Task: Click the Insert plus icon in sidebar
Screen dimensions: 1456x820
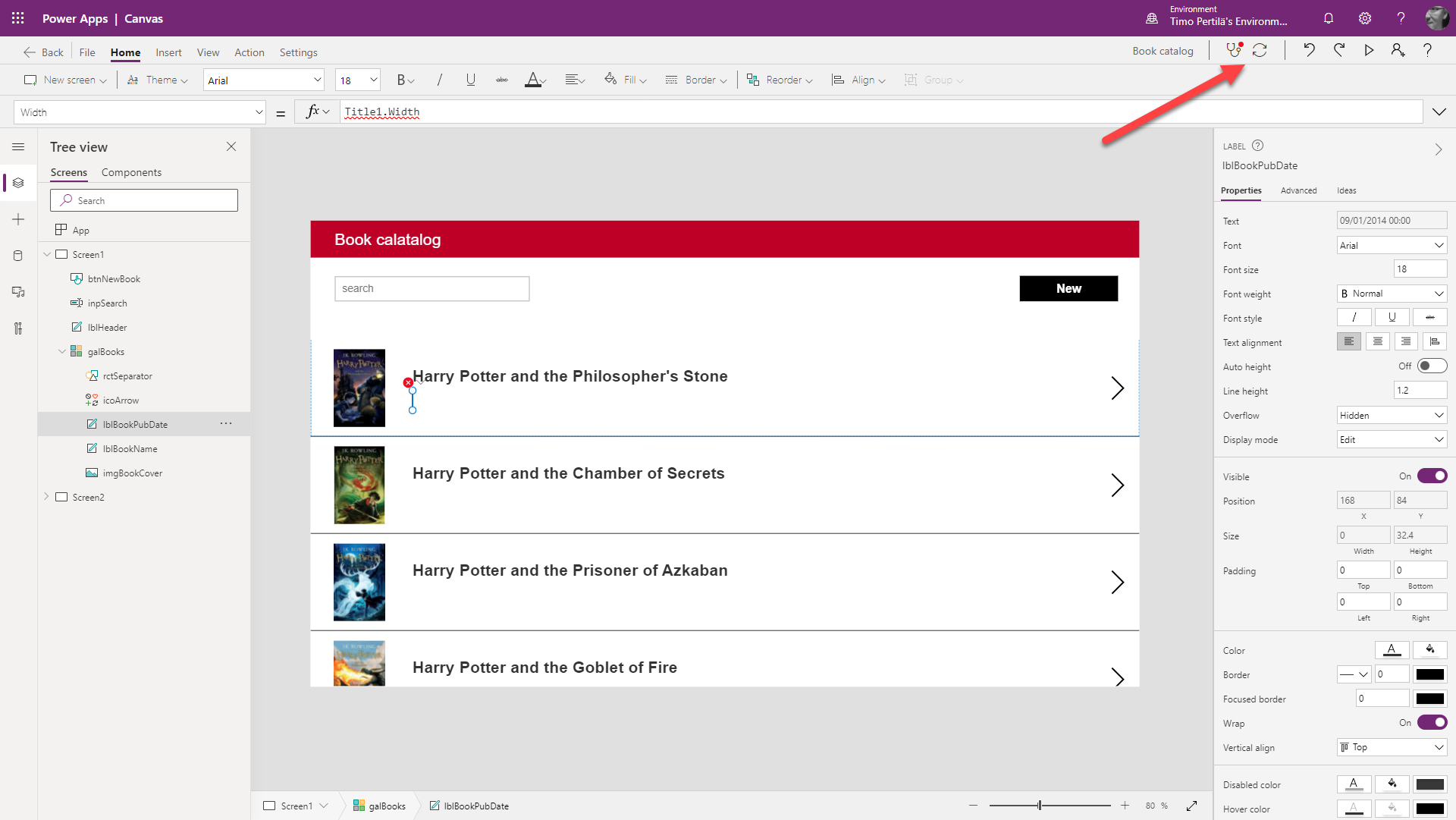Action: click(18, 219)
